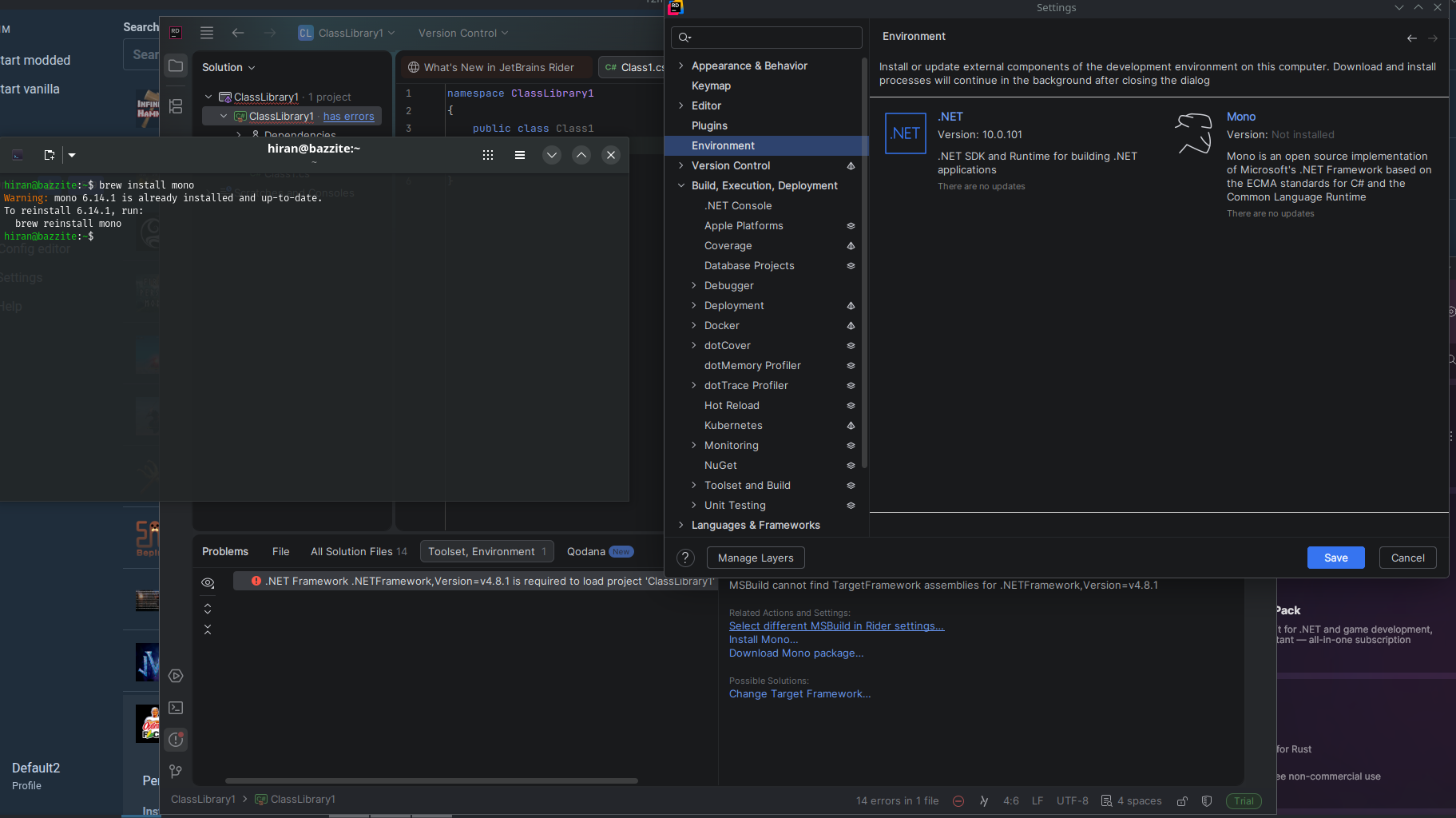Click the red errors indicator in status bar
The width and height of the screenshot is (1456, 818).
tap(958, 801)
